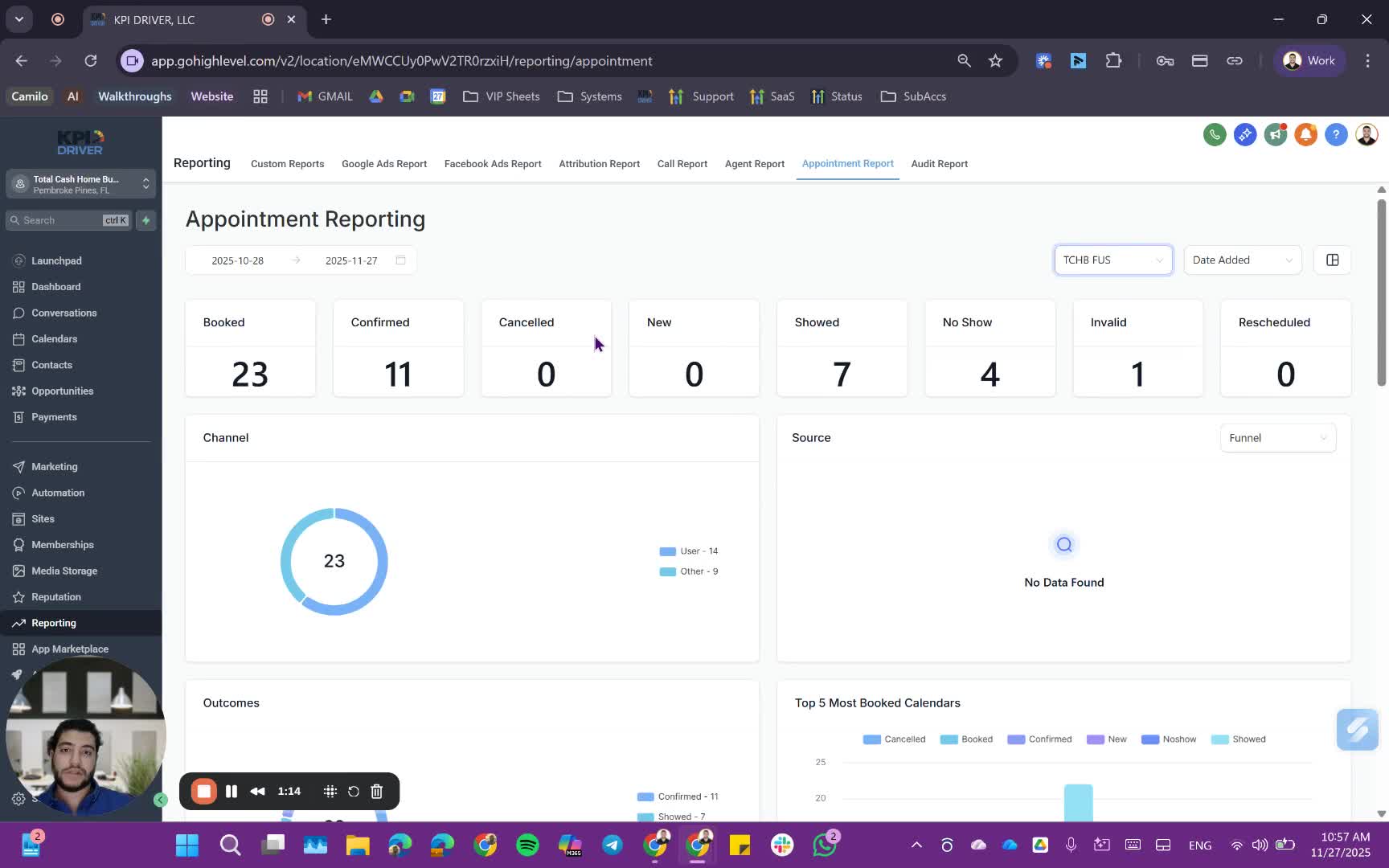1389x868 pixels.
Task: Pause the screen recording
Action: click(231, 791)
